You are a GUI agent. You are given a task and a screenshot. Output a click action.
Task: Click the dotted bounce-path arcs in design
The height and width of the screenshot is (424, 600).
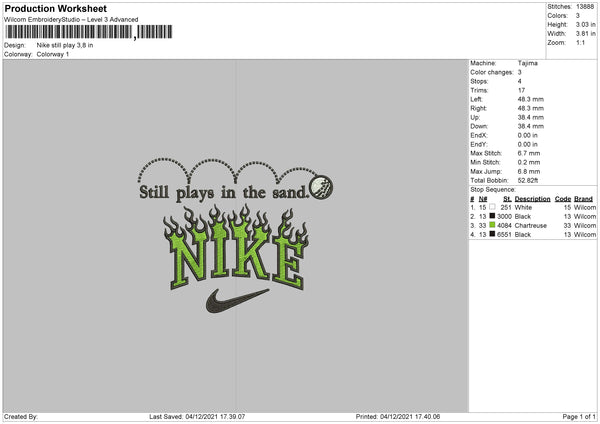[227, 170]
